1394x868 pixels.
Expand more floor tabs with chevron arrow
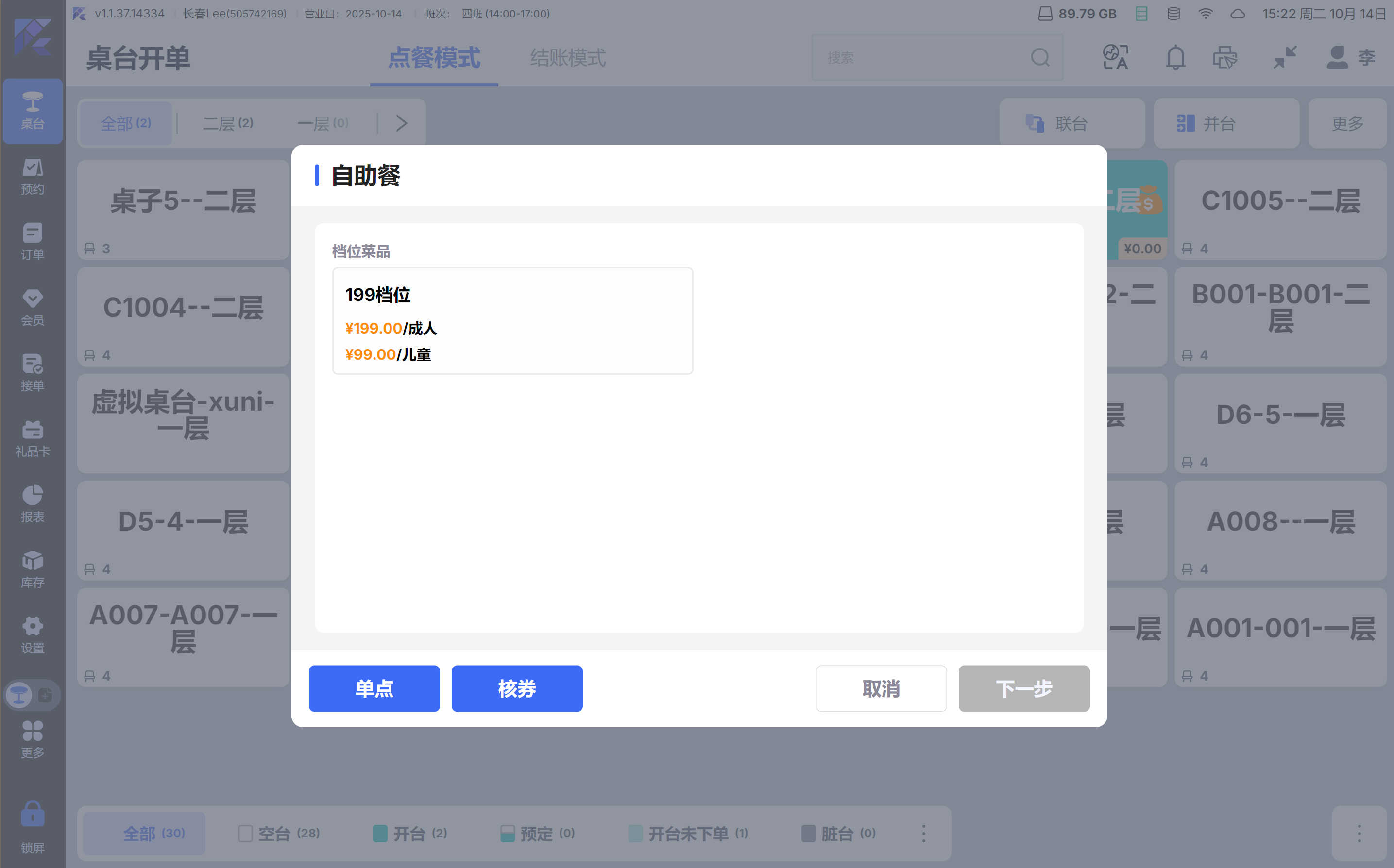[402, 123]
